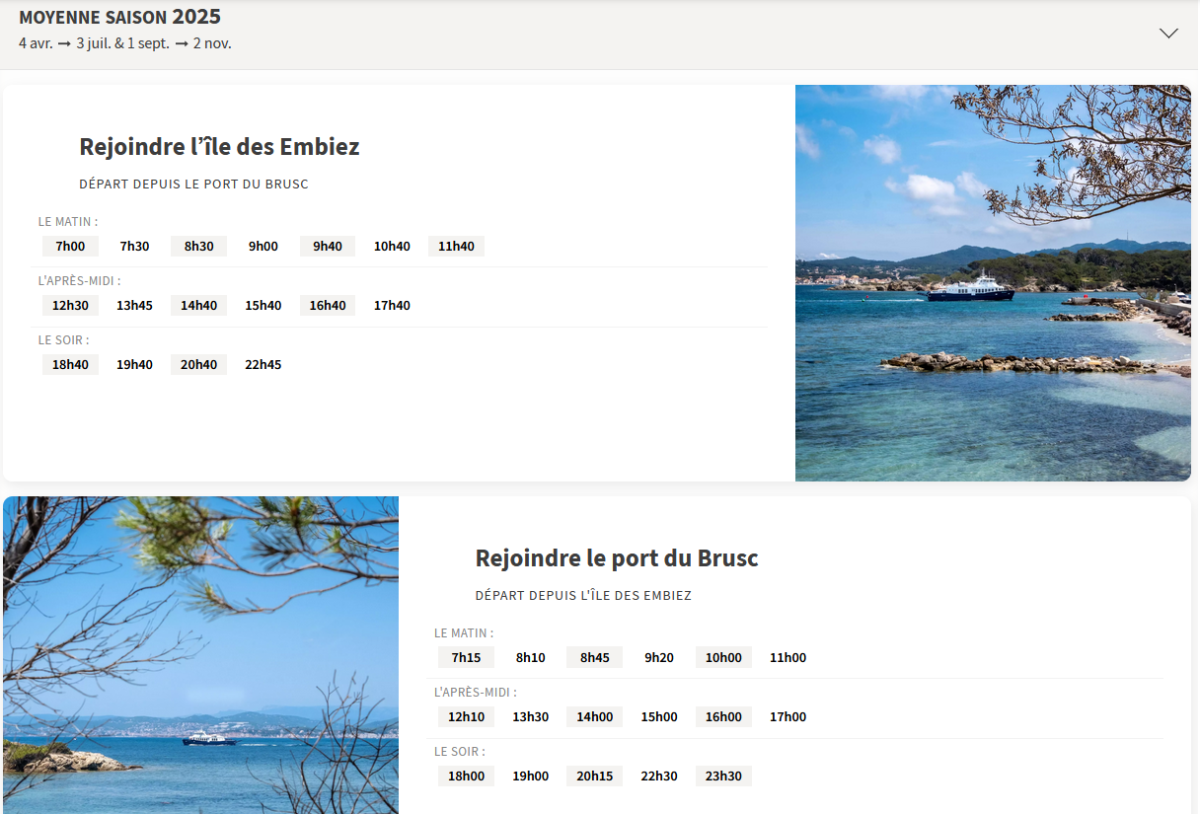Select the 7h30 departure time
Screen dimensions: 1200x814
pyautogui.click(x=135, y=246)
